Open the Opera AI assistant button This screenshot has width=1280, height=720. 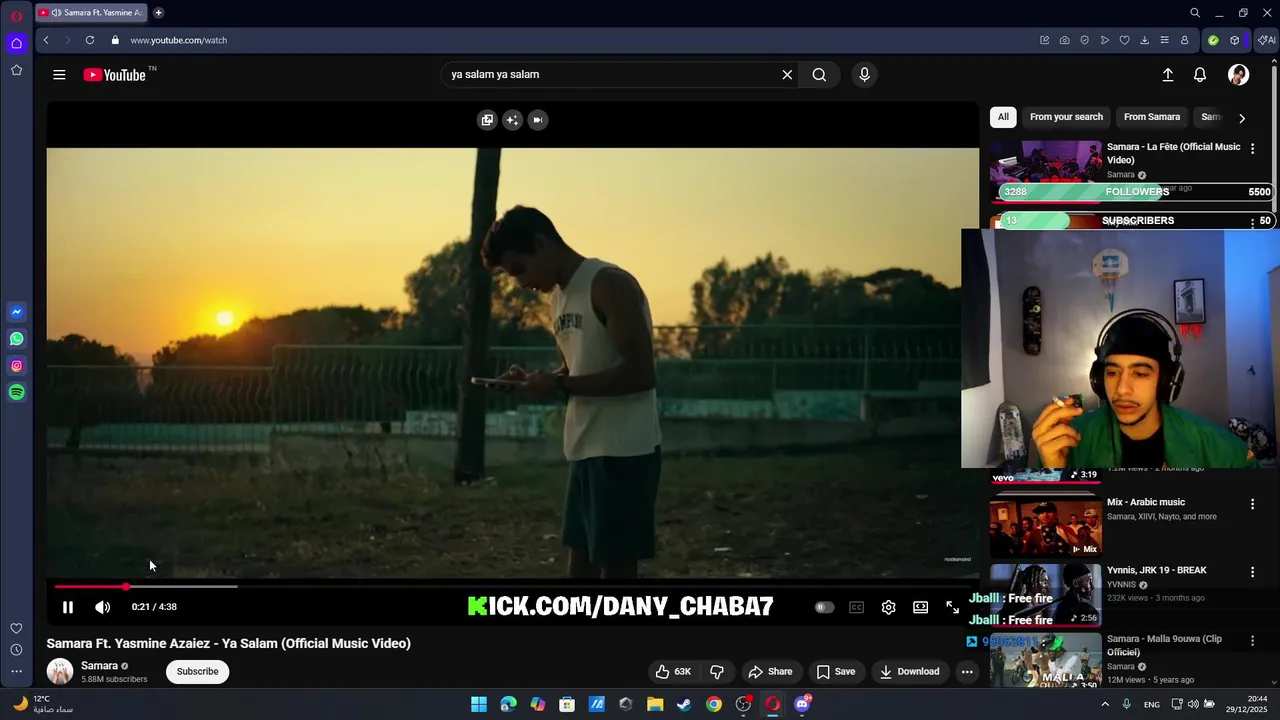(x=1266, y=40)
